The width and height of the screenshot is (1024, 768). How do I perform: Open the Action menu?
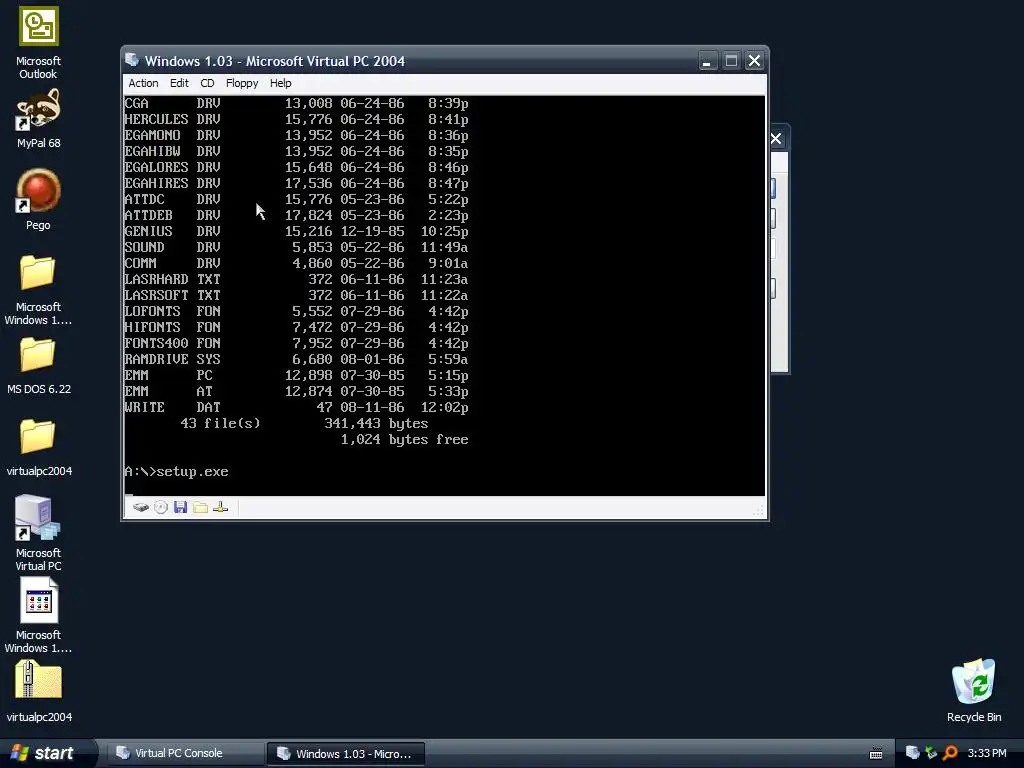click(143, 83)
